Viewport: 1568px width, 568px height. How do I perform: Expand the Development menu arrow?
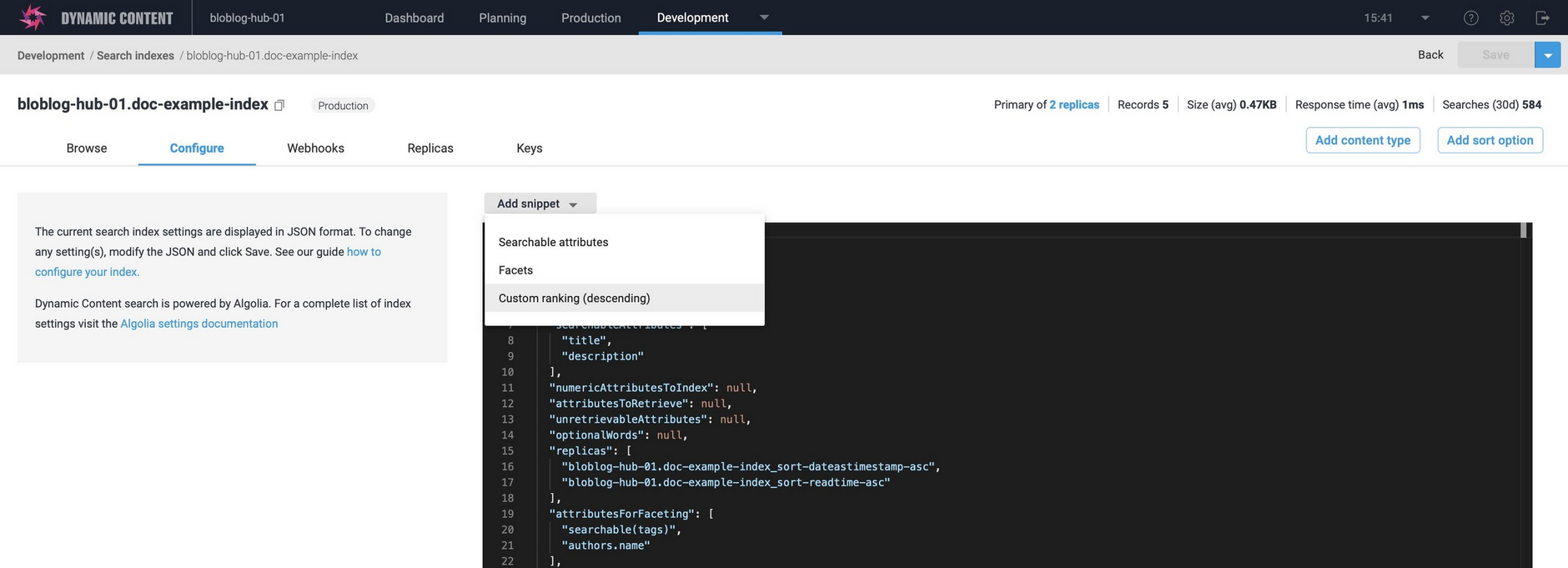pyautogui.click(x=764, y=18)
